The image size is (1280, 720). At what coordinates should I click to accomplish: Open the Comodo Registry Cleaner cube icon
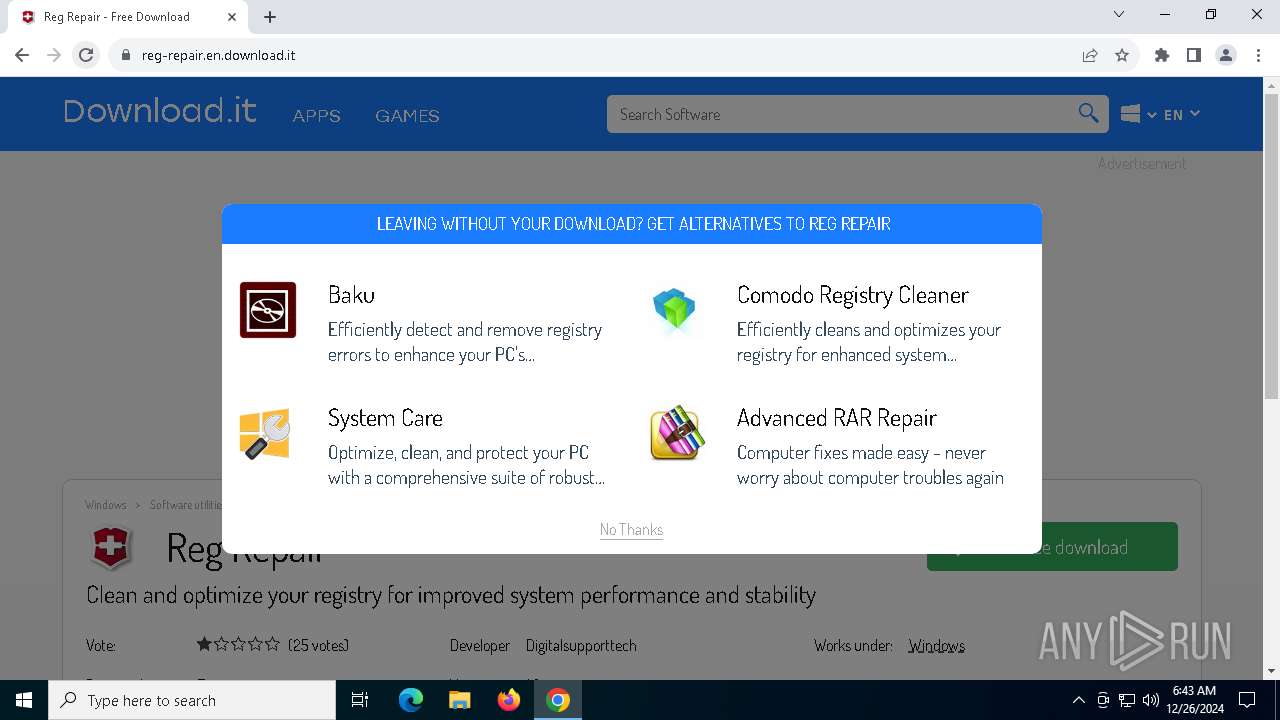[674, 309]
